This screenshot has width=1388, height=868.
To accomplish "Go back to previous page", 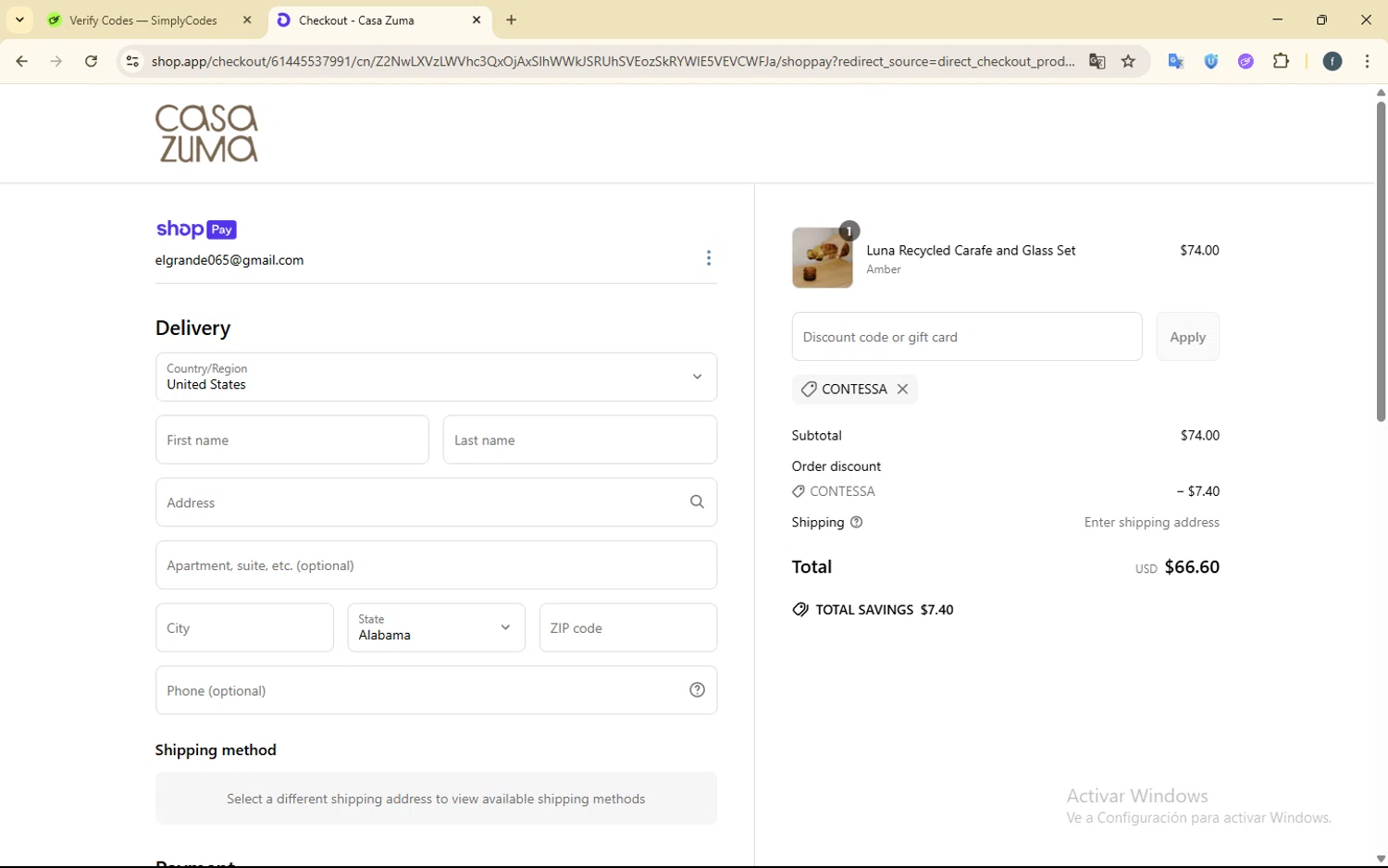I will [x=21, y=61].
